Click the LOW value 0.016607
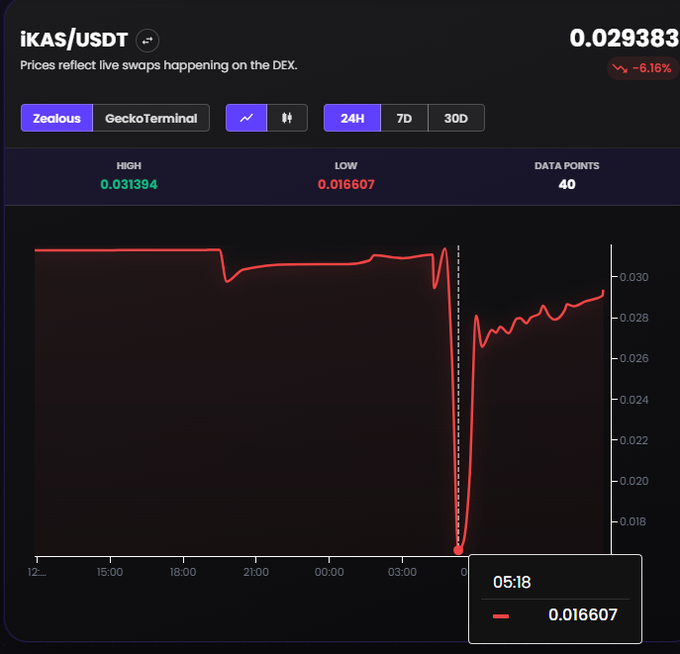 (346, 184)
